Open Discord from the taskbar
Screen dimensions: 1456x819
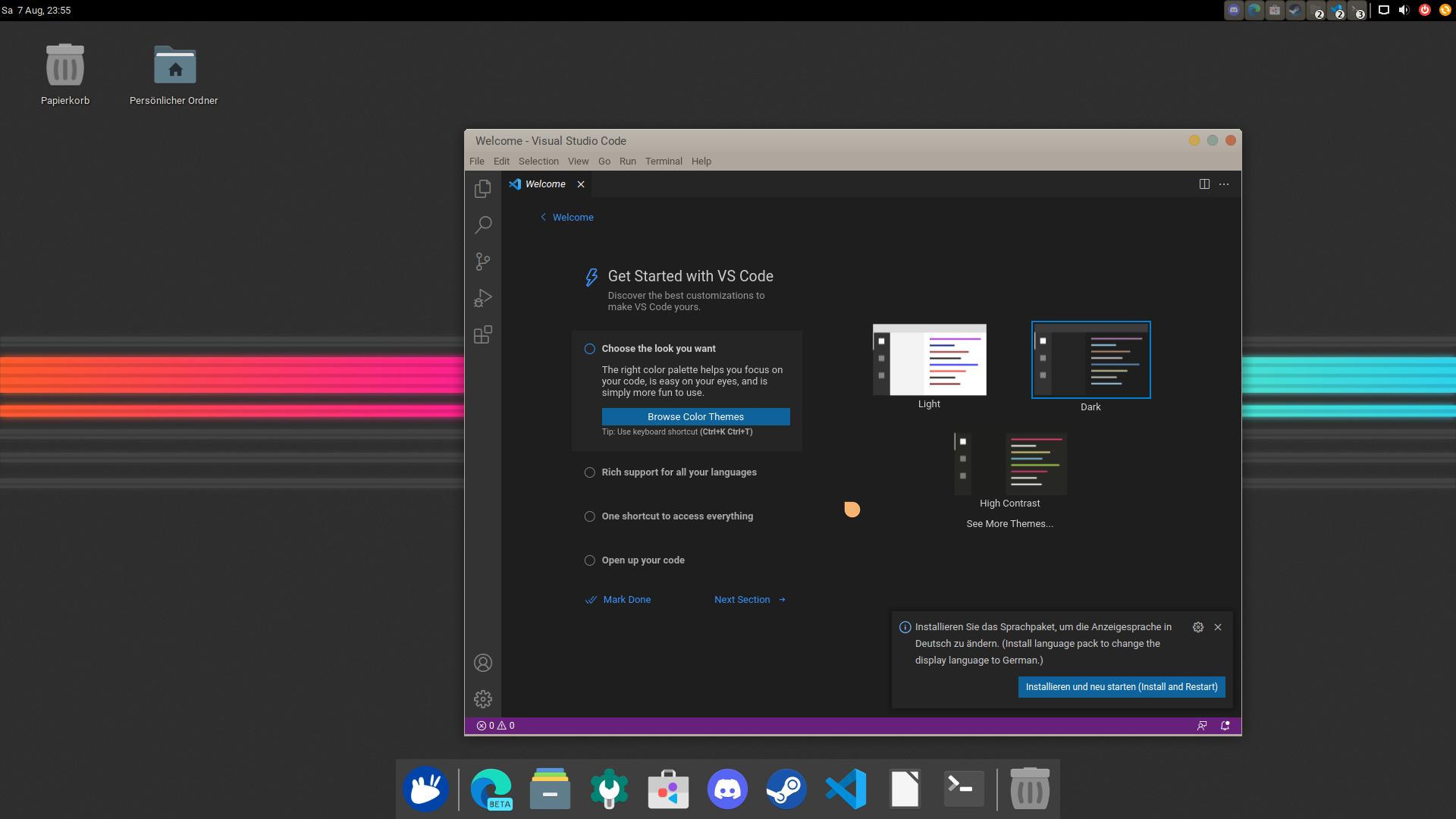pos(727,789)
